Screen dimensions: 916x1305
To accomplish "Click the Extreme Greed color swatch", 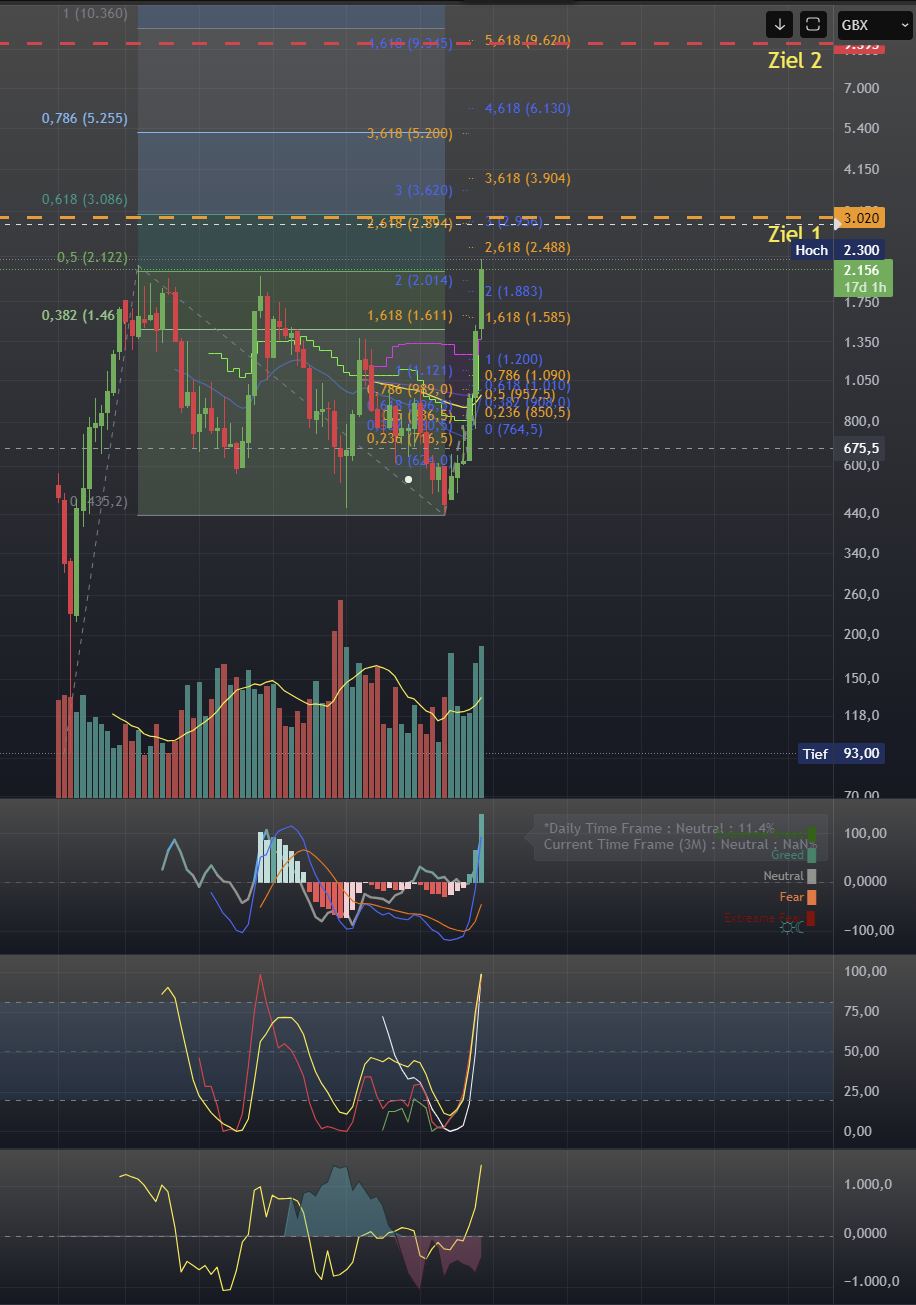I will 811,834.
